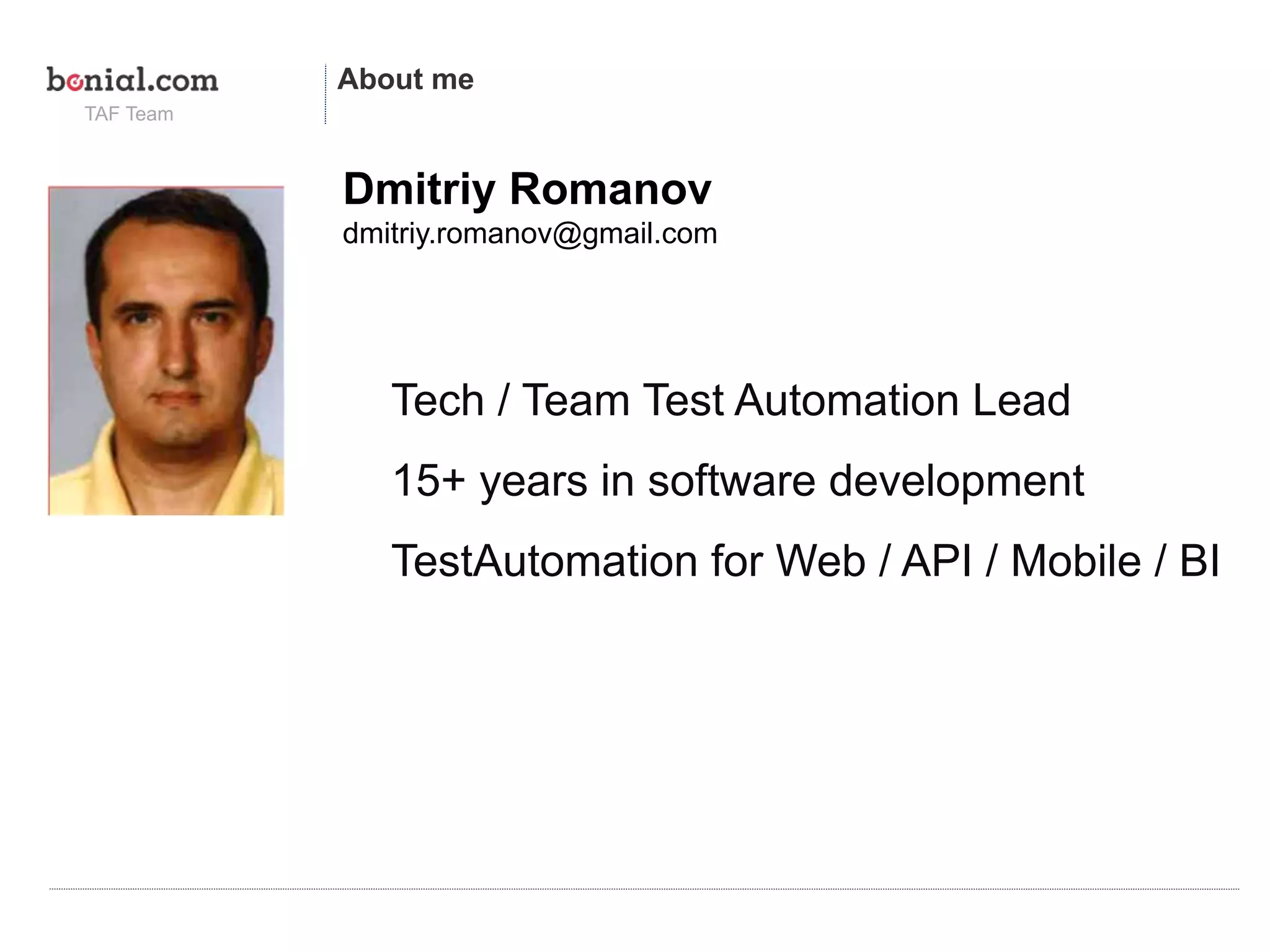This screenshot has height=952, width=1270.
Task: Click 'Tech / Team Test Automation Lead' line
Action: (x=730, y=400)
